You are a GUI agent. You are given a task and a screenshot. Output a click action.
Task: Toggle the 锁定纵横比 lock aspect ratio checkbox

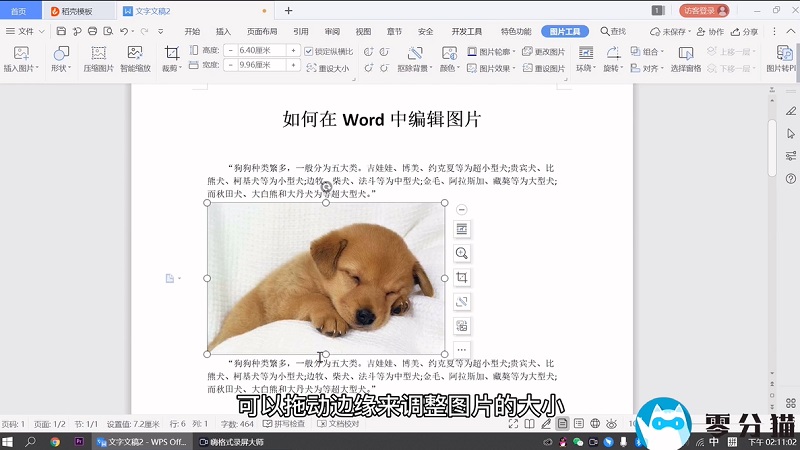coord(308,52)
